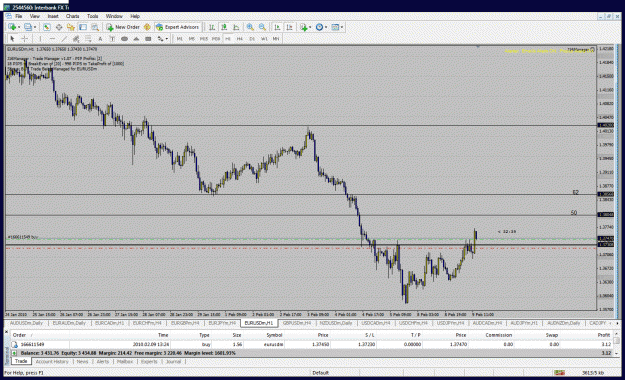Select the Vertical Line drawing tool
This screenshot has width=625, height=380.
[40, 39]
